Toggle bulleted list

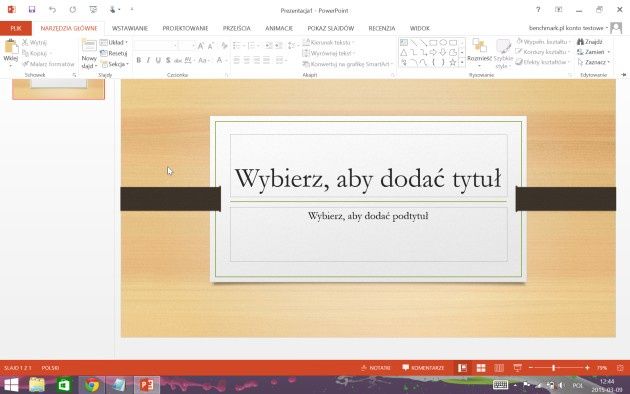(x=236, y=46)
